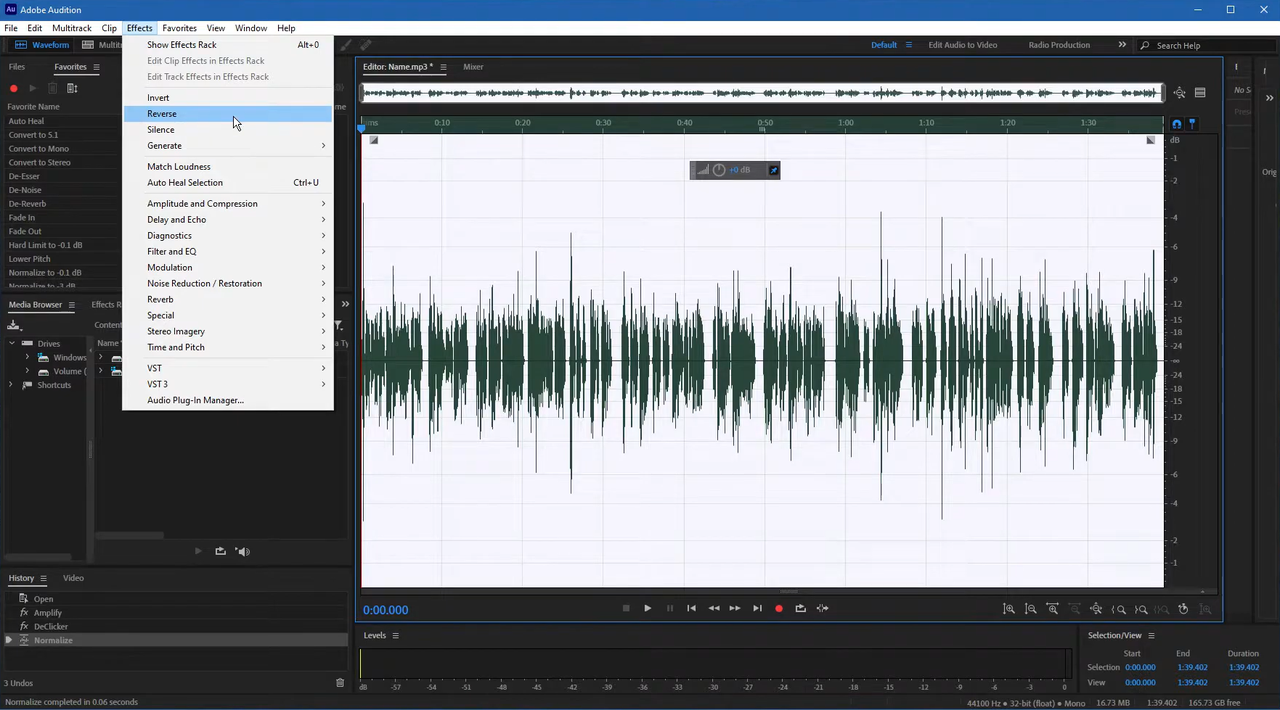The width and height of the screenshot is (1280, 710).
Task: Toggle Loop Playback in the transport
Action: point(800,608)
